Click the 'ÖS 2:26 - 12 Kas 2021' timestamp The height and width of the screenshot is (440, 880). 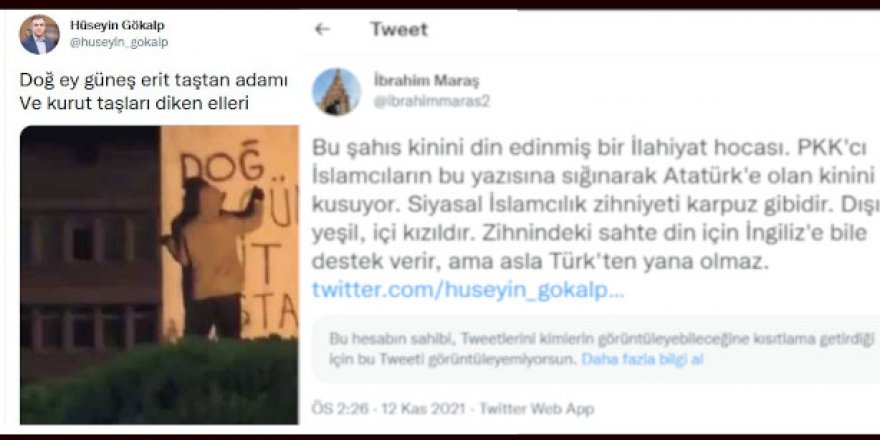pos(388,409)
